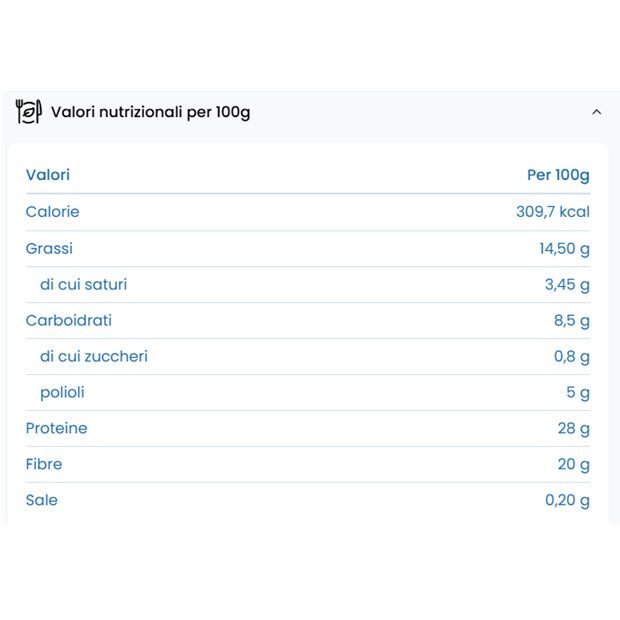Screen dimensions: 620x620
Task: Click the 0,20 g salt value
Action: 567,500
